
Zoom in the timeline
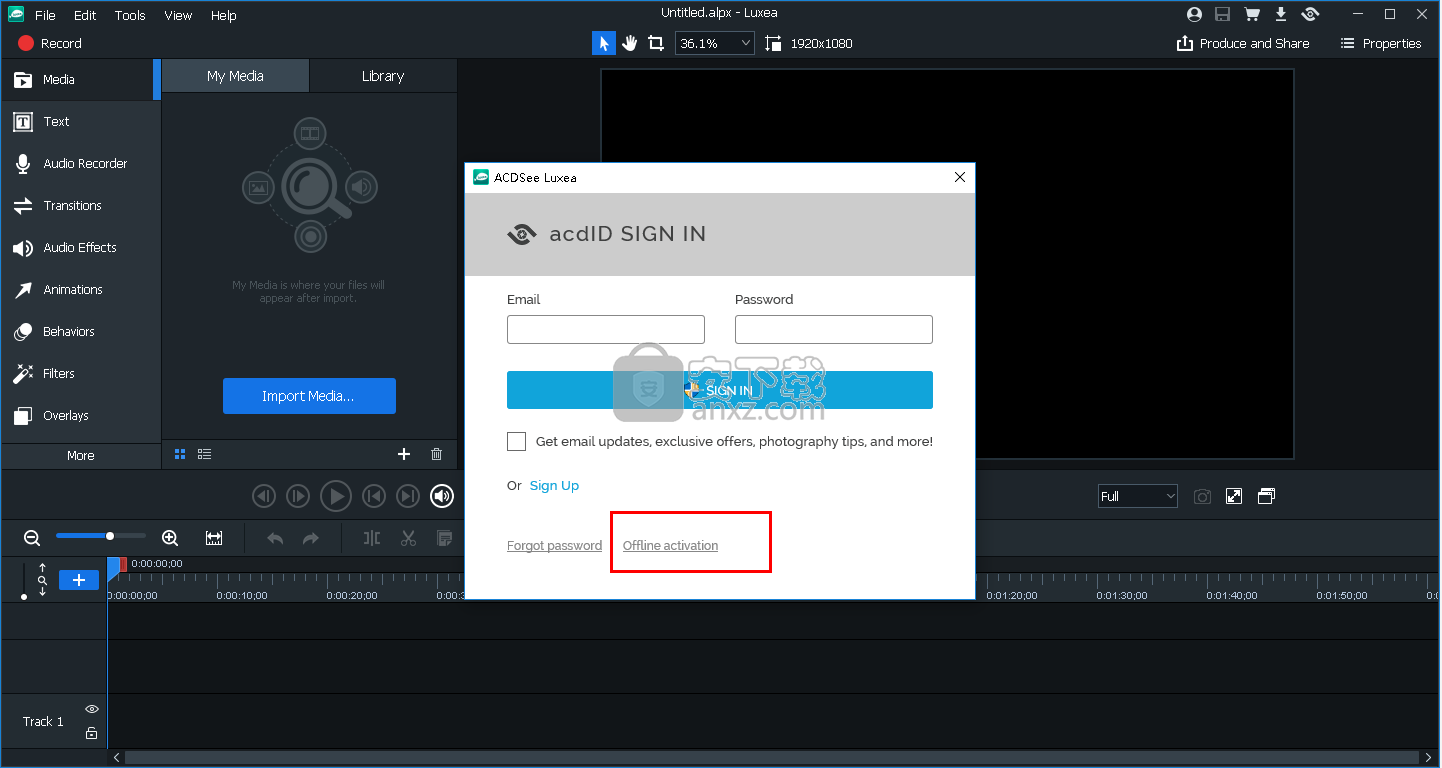170,538
